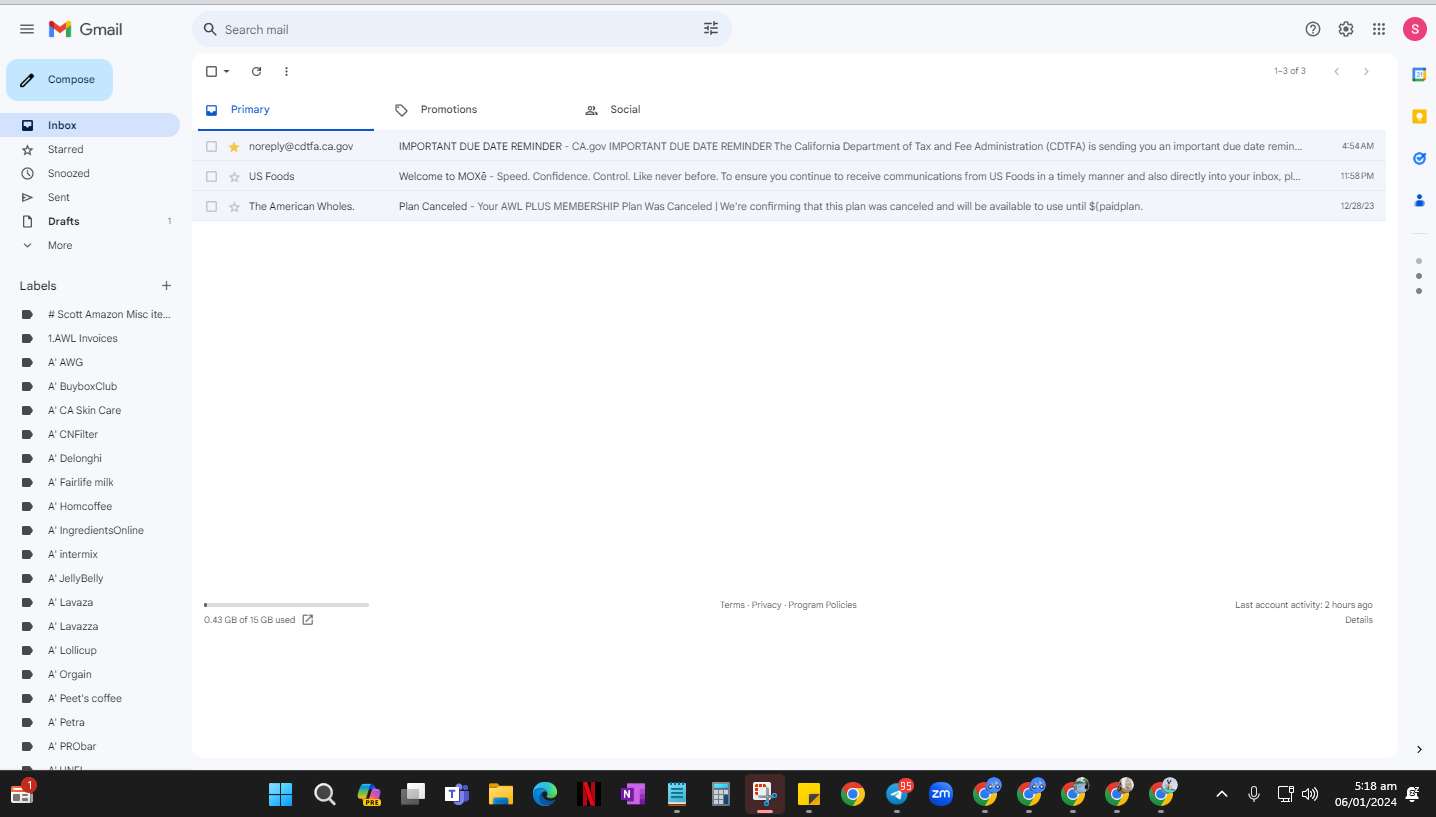1436x817 pixels.
Task: Open Netflix from the taskbar
Action: (x=589, y=794)
